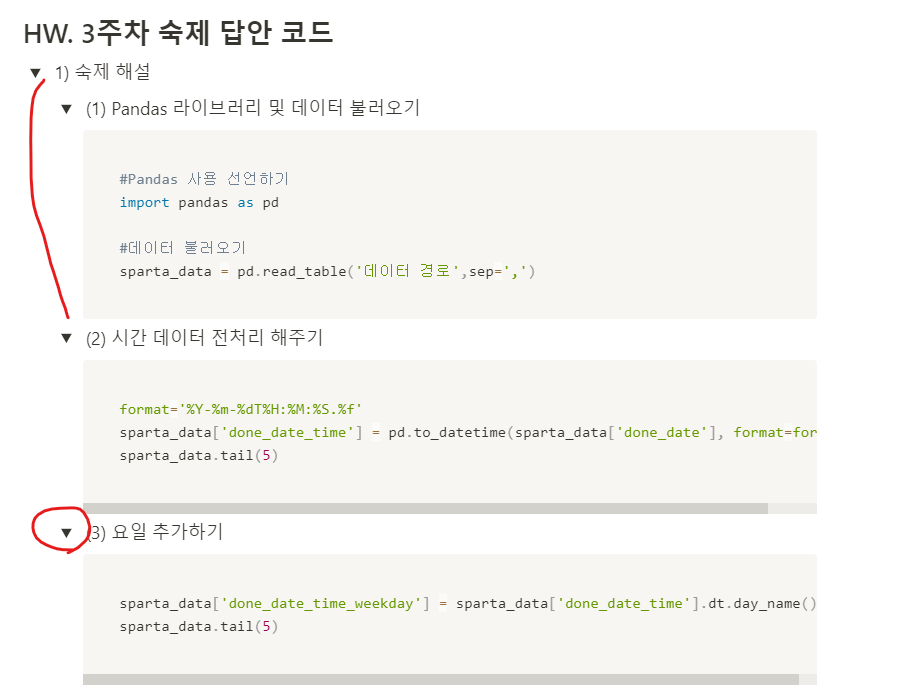Collapse the '(1) Pandas 라이브러리 및 데이터 불러오기' section arrow

66,109
